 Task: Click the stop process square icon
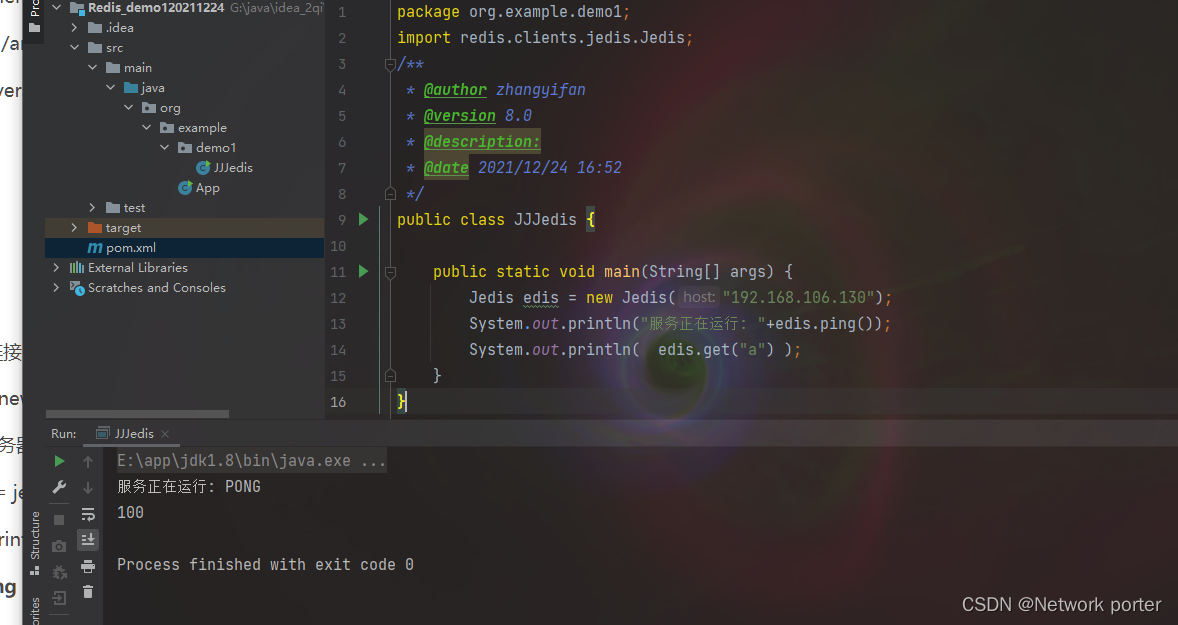tap(59, 520)
